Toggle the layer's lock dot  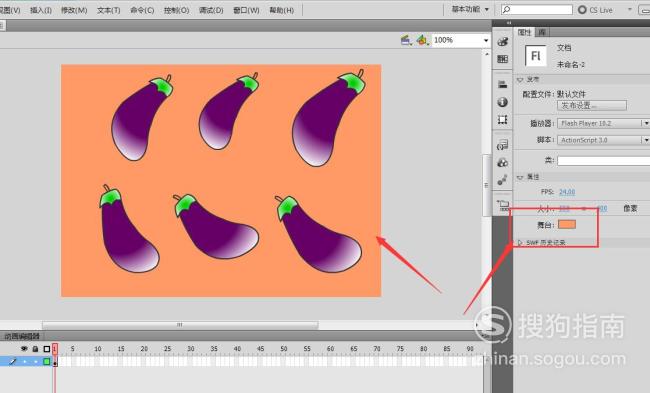click(36, 362)
